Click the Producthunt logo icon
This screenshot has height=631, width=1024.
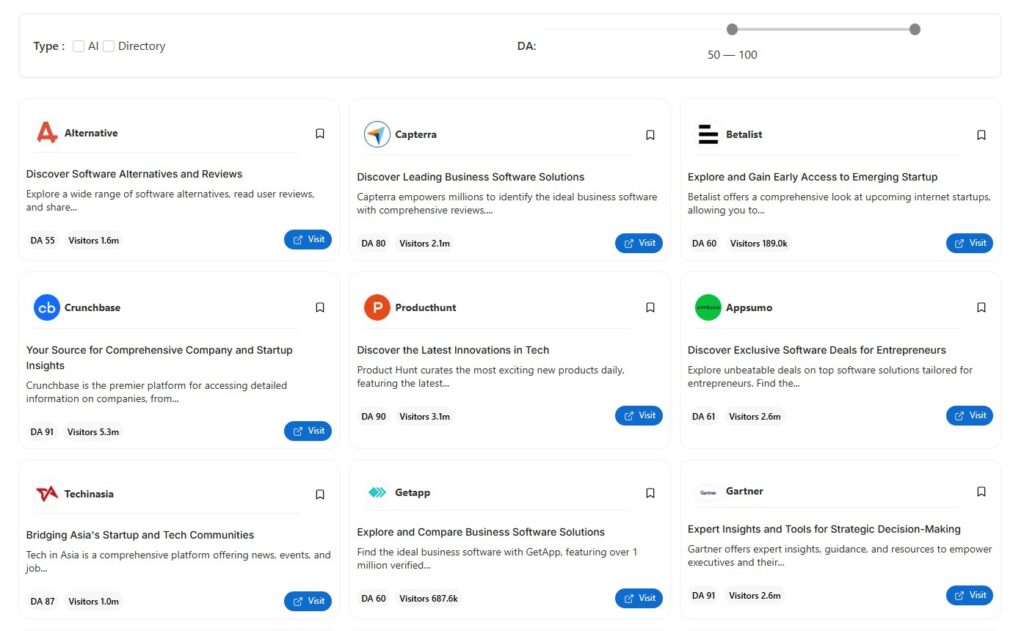pyautogui.click(x=377, y=308)
